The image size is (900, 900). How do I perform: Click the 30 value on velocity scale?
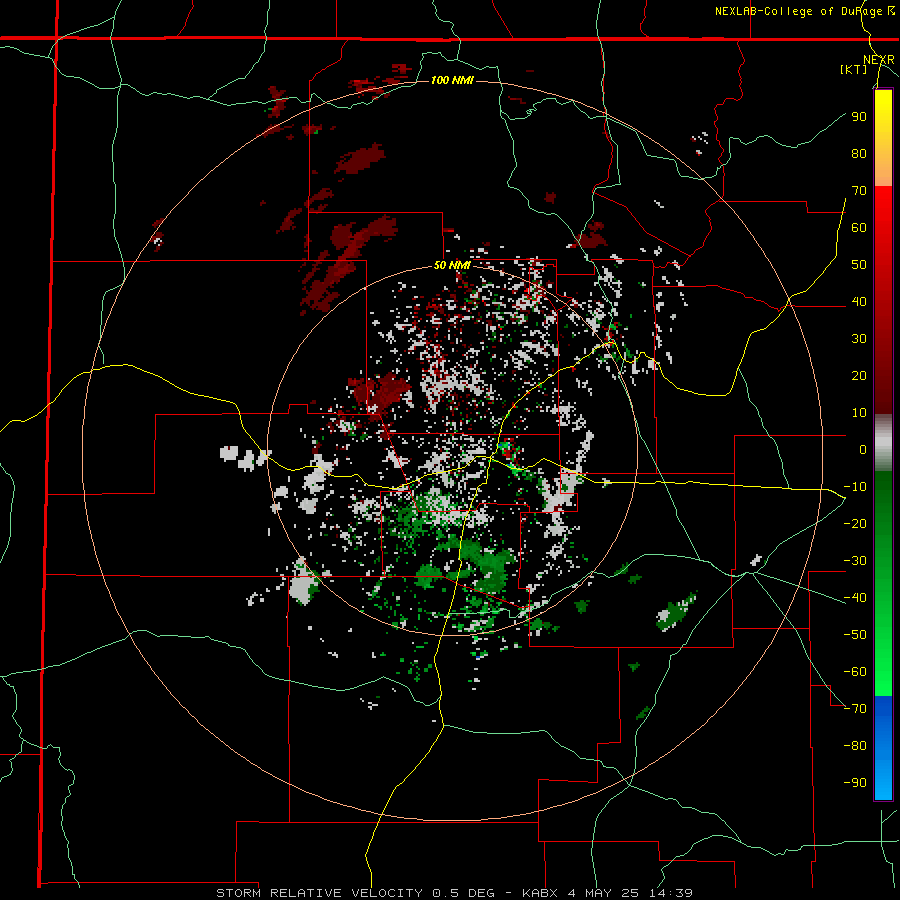pyautogui.click(x=859, y=339)
